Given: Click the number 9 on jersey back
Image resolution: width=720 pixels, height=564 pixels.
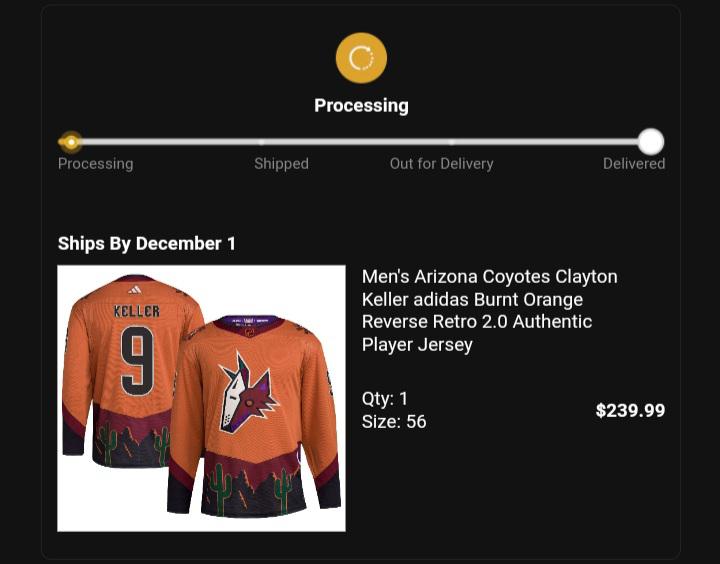Looking at the screenshot, I should click(x=137, y=361).
